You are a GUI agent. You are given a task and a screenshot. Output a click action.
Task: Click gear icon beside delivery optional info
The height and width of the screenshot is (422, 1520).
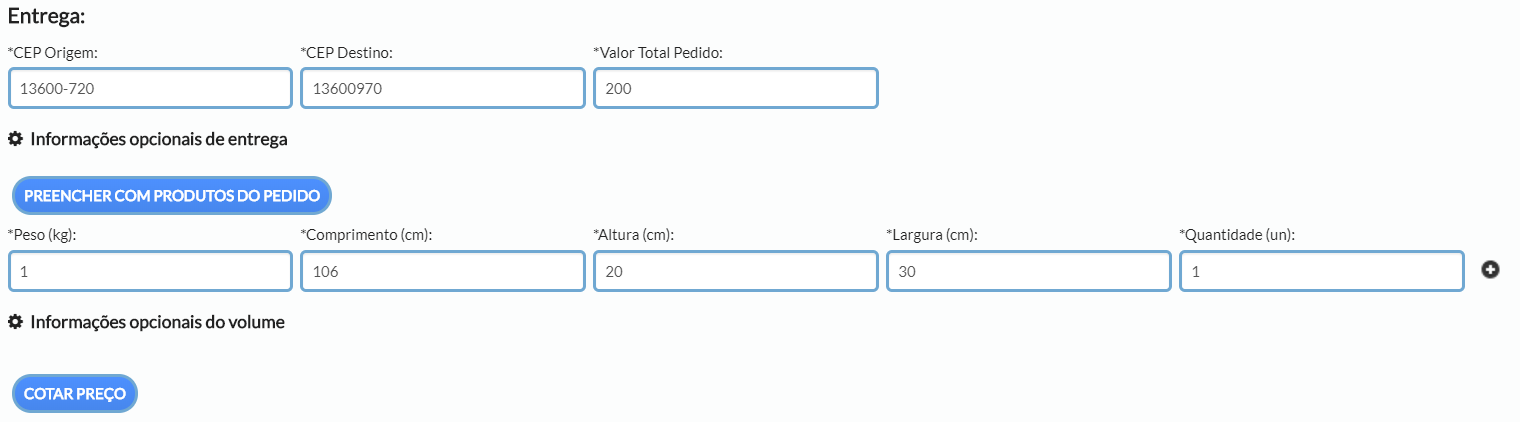(15, 139)
